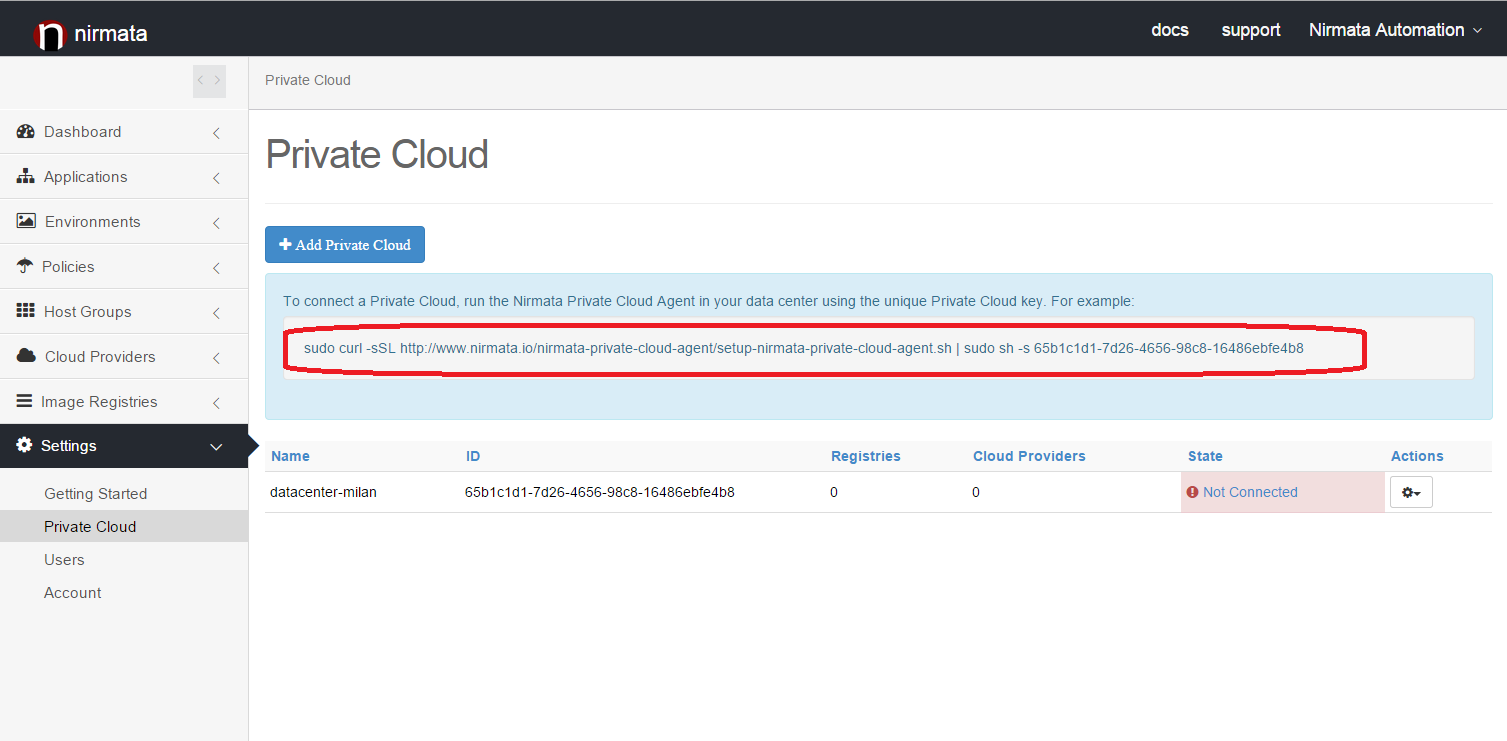Click the sudo curl command text

click(804, 348)
